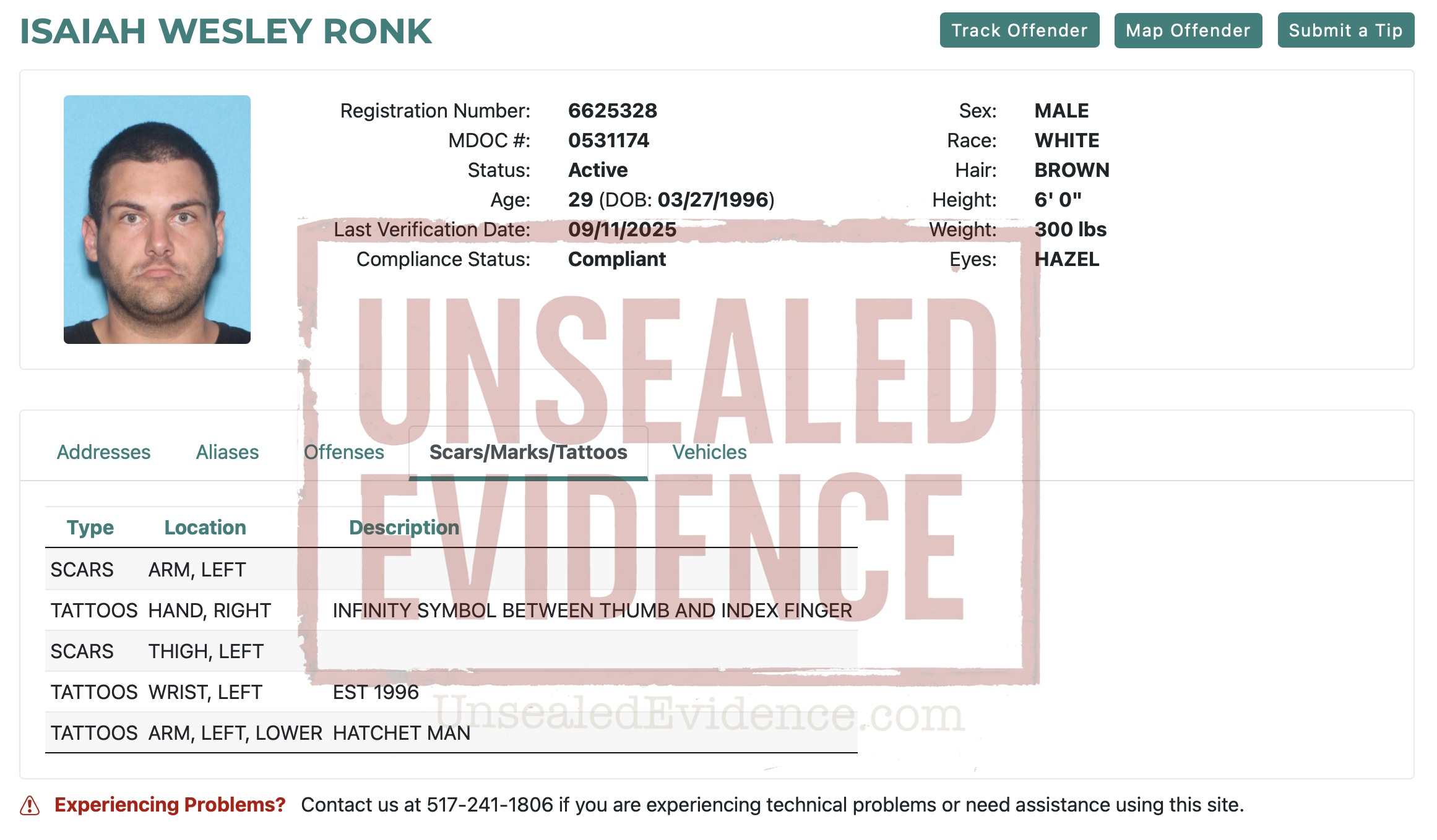Click the red warning triangle icon

(x=30, y=805)
